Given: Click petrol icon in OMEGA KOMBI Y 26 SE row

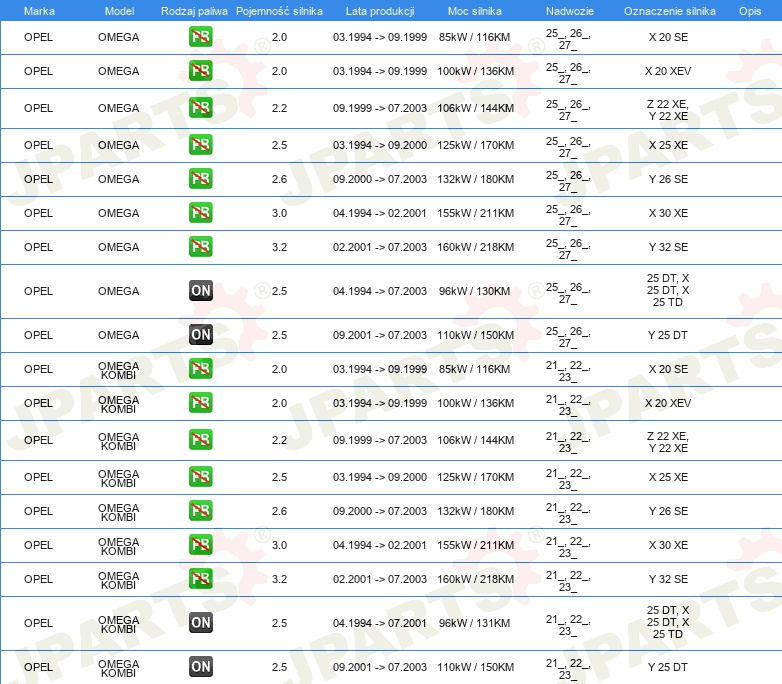Looking at the screenshot, I should pos(200,510).
